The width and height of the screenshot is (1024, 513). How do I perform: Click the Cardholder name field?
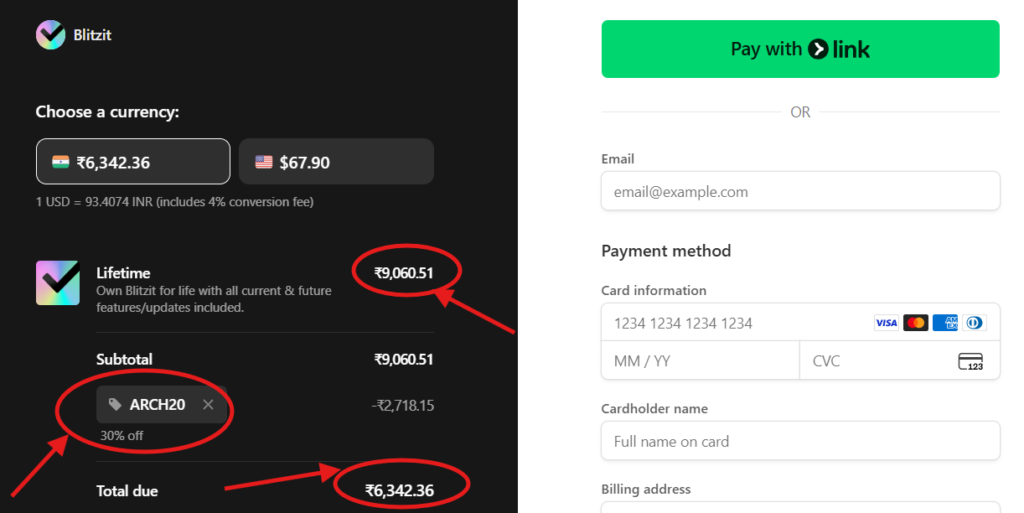pos(800,441)
